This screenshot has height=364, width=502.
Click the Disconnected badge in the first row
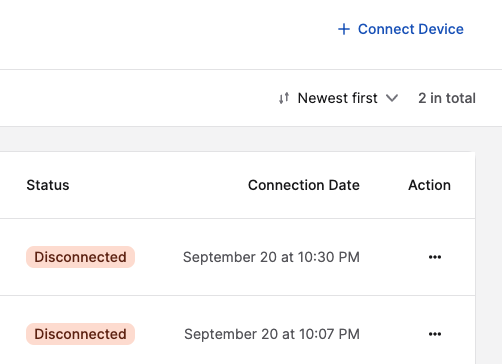[x=80, y=257]
